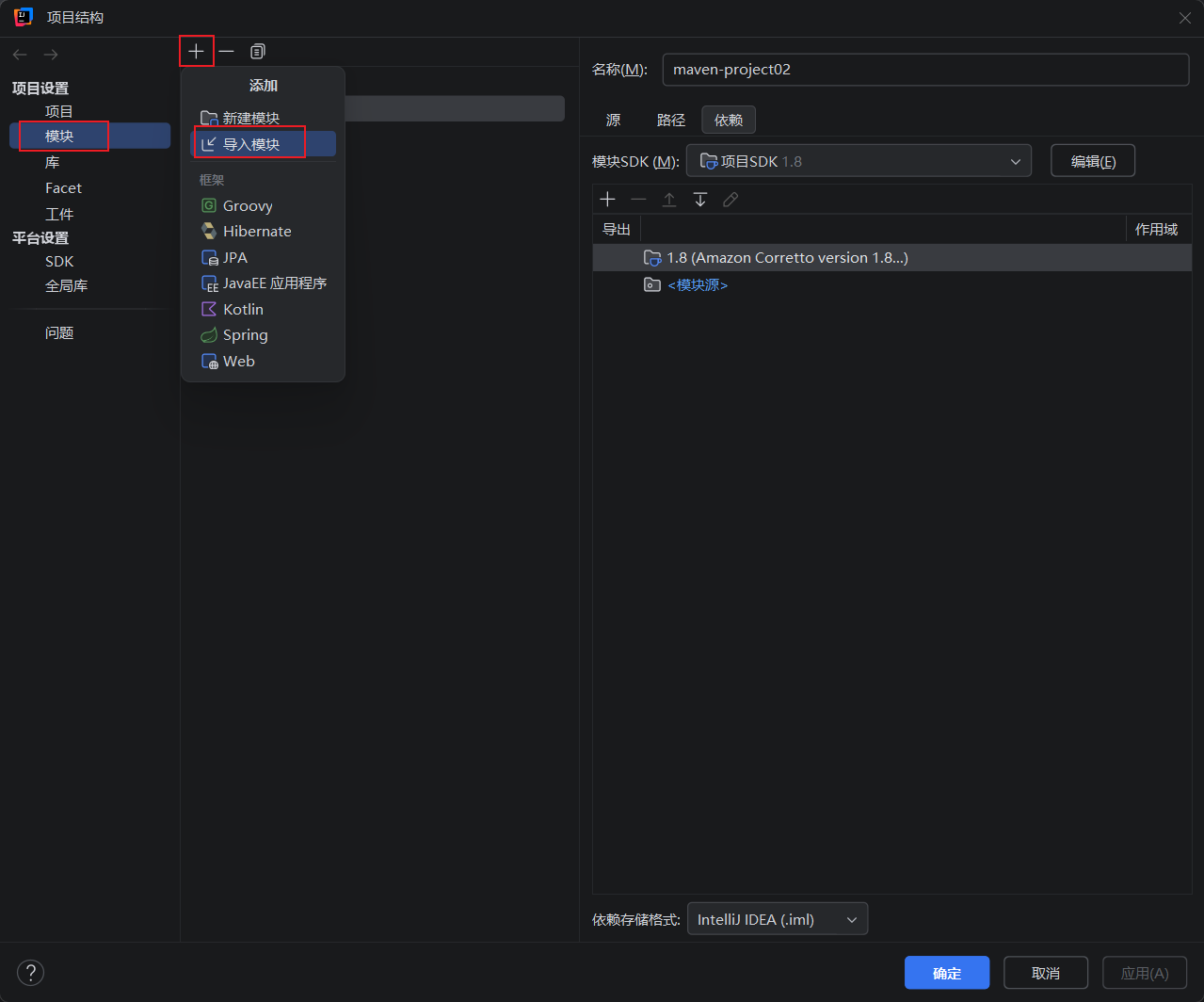Select the Kotlin framework icon
The width and height of the screenshot is (1204, 1002).
point(209,309)
